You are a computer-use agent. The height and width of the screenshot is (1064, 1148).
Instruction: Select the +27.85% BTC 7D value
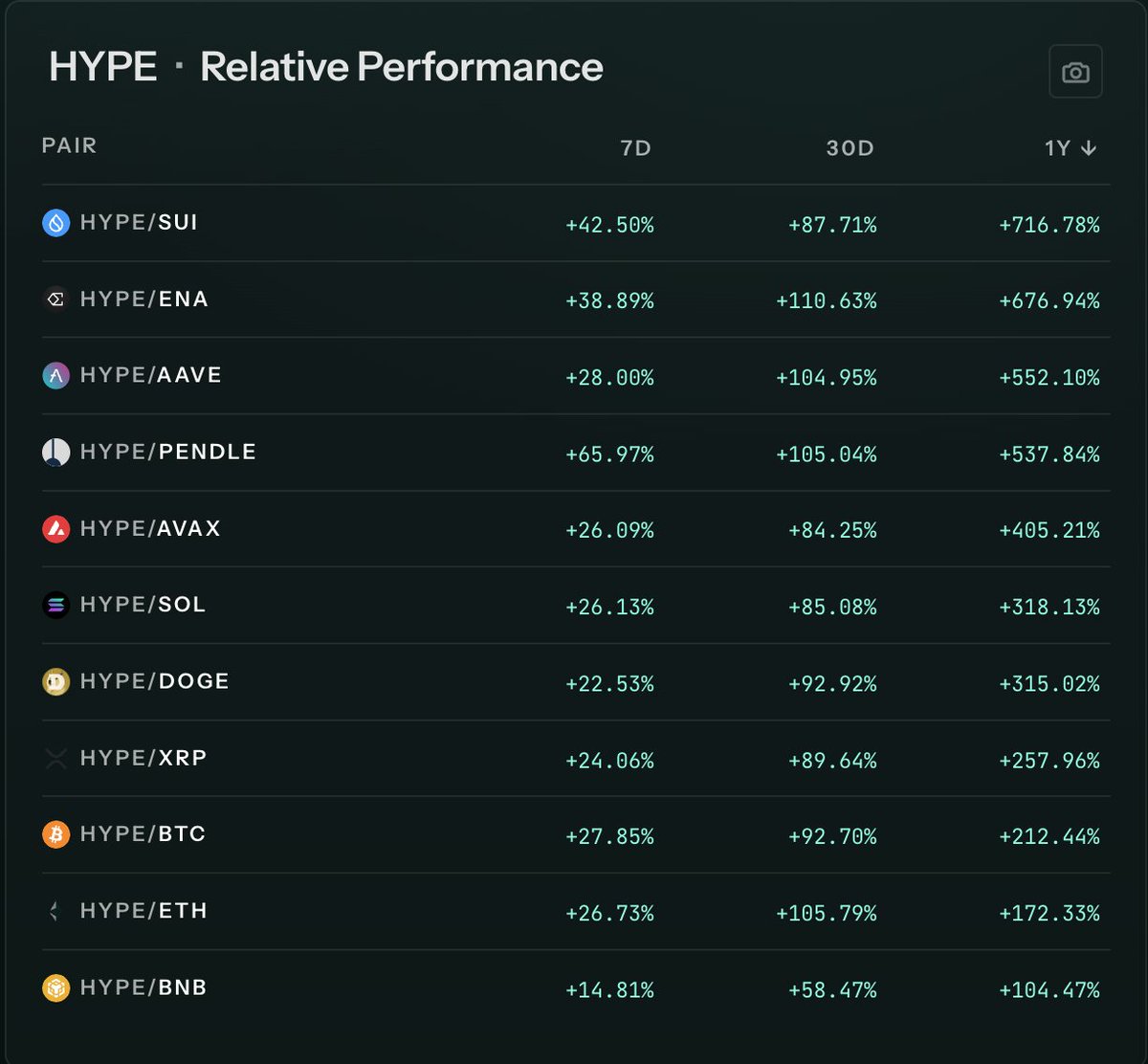(609, 836)
